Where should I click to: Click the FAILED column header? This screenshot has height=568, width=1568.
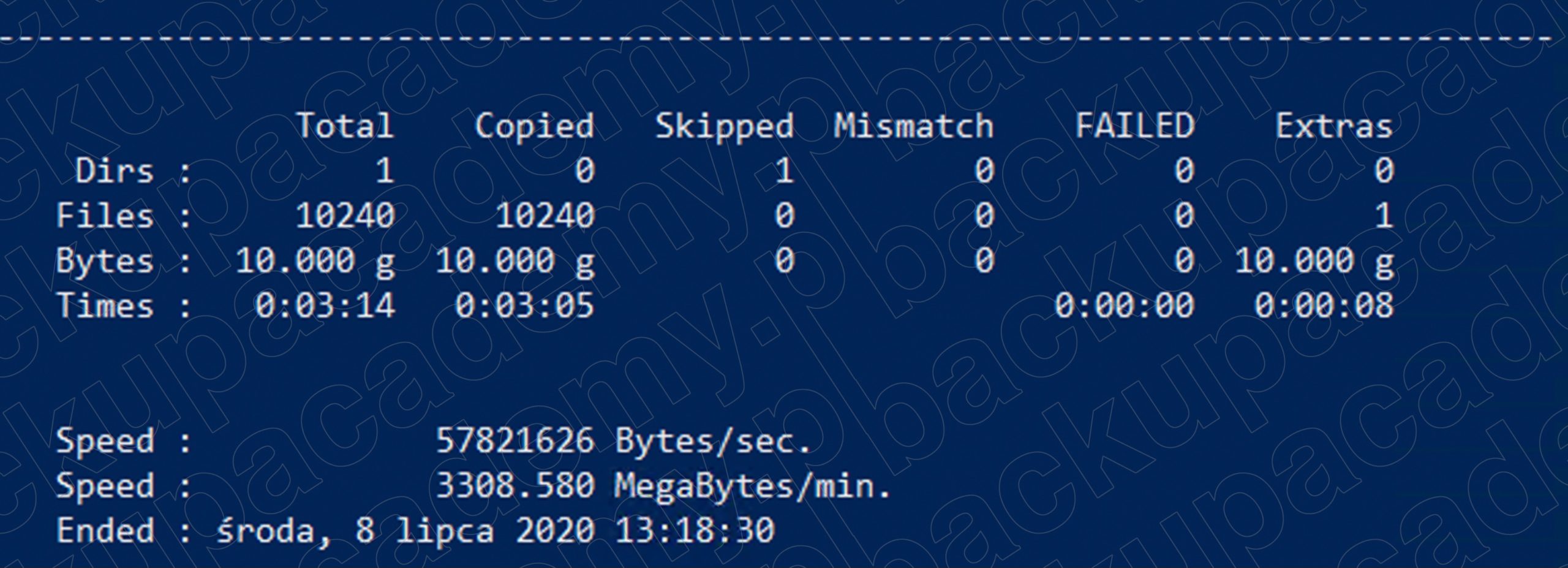tap(1135, 126)
